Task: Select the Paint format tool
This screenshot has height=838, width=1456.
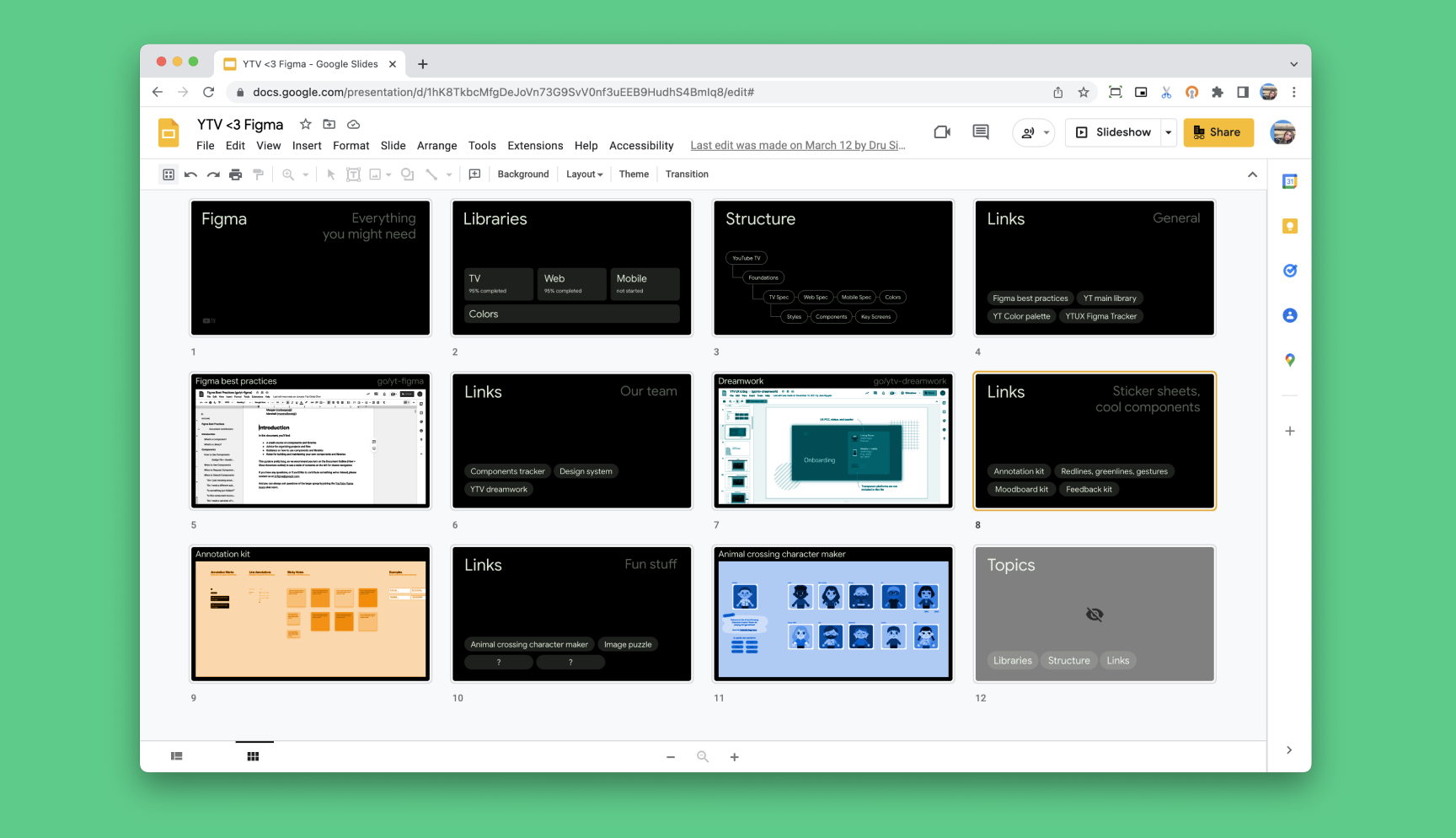Action: (259, 175)
